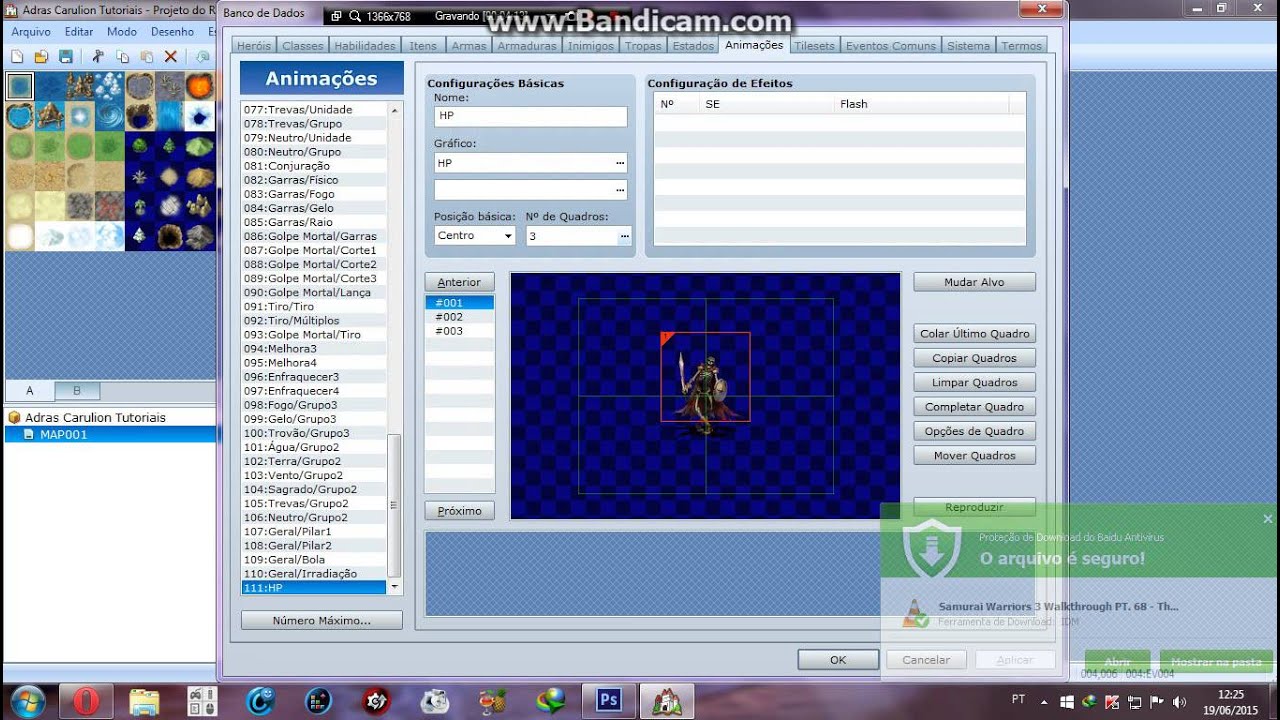Switch to the Heróis tab
Viewport: 1280px width, 720px height.
pyautogui.click(x=253, y=45)
